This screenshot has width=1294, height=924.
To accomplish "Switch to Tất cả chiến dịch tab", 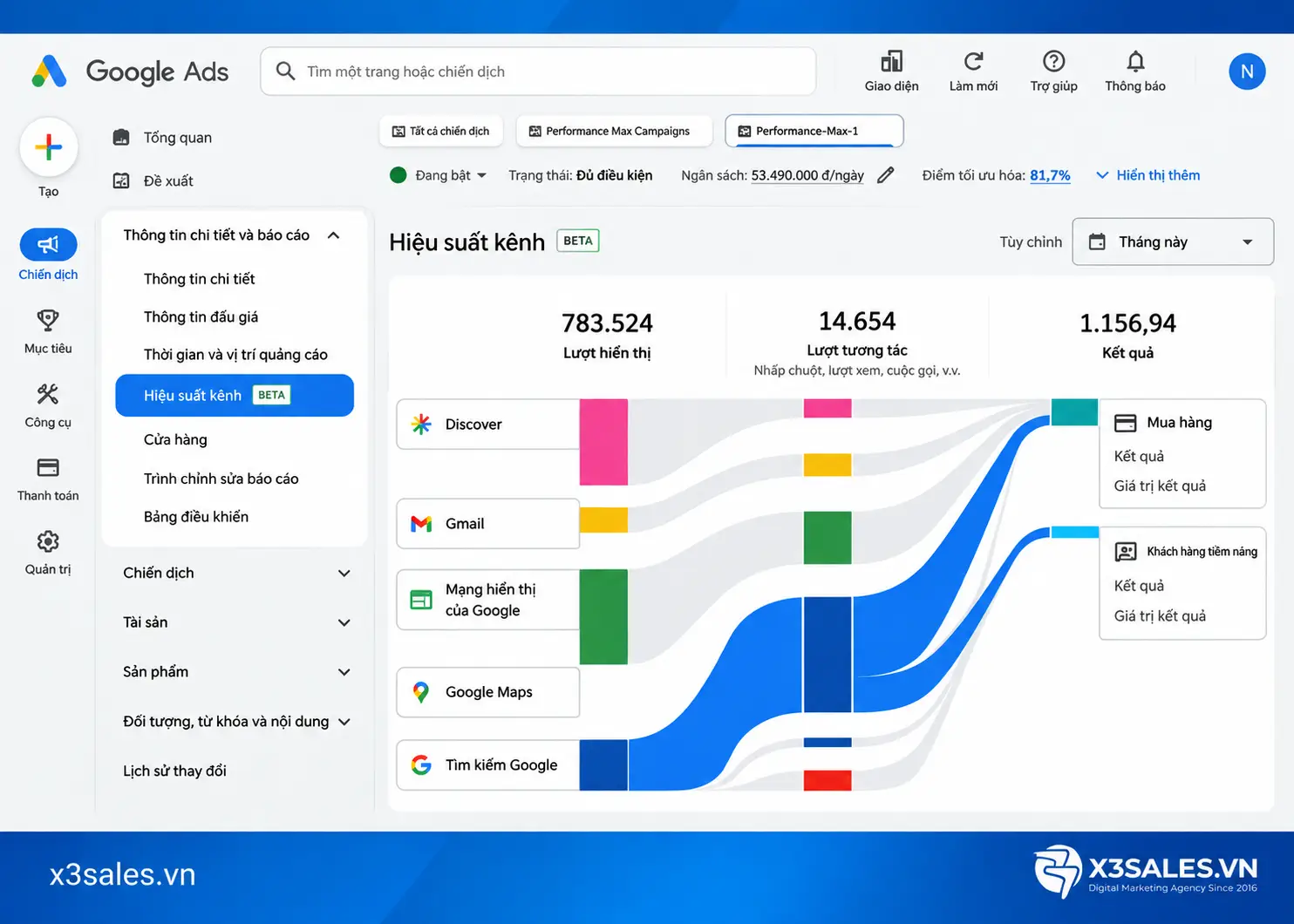I will point(441,131).
